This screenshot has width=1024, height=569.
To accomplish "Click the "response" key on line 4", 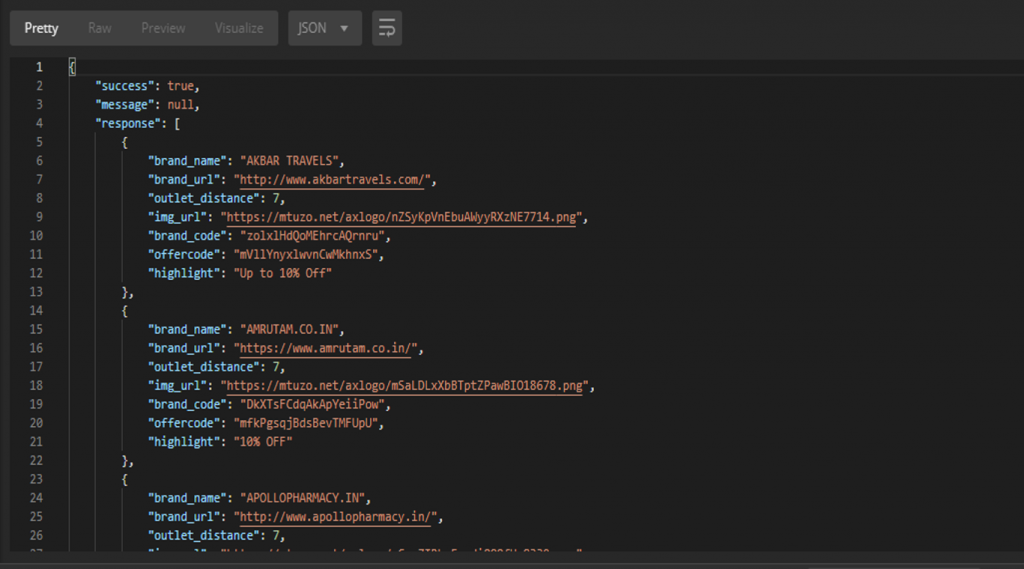I will [128, 123].
